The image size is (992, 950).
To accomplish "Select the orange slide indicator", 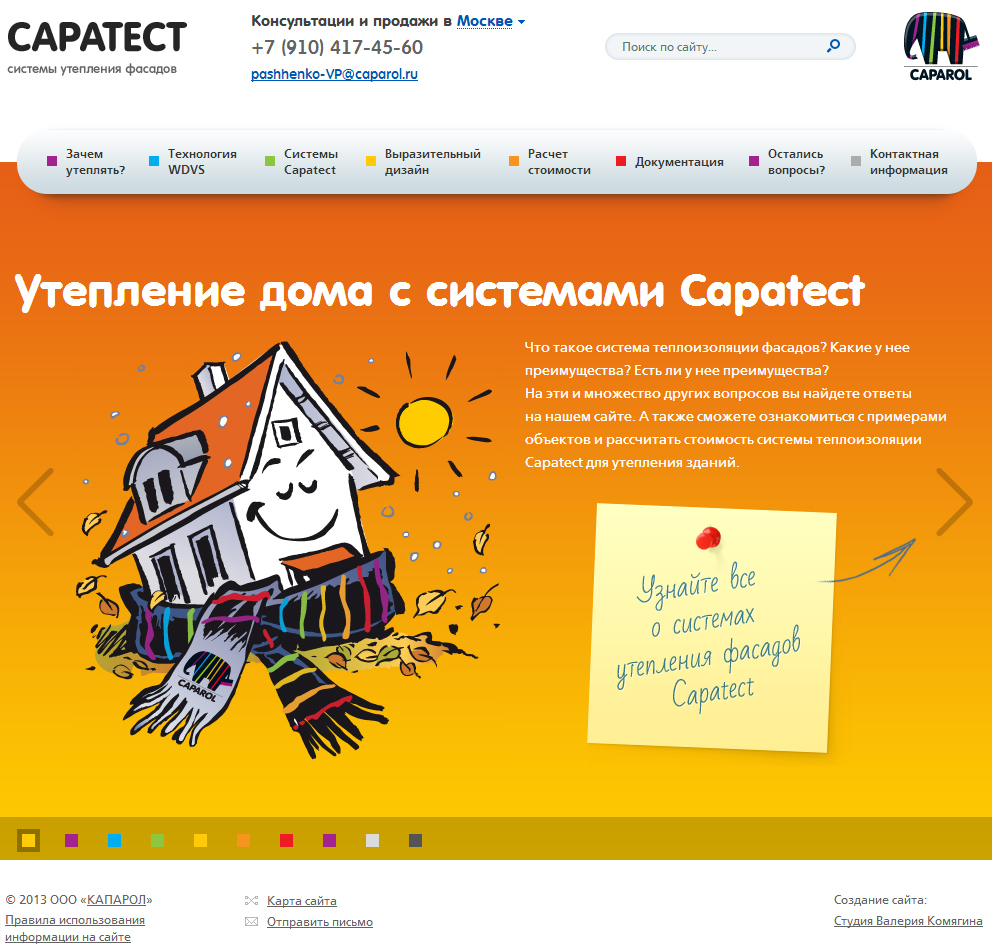I will coord(244,840).
